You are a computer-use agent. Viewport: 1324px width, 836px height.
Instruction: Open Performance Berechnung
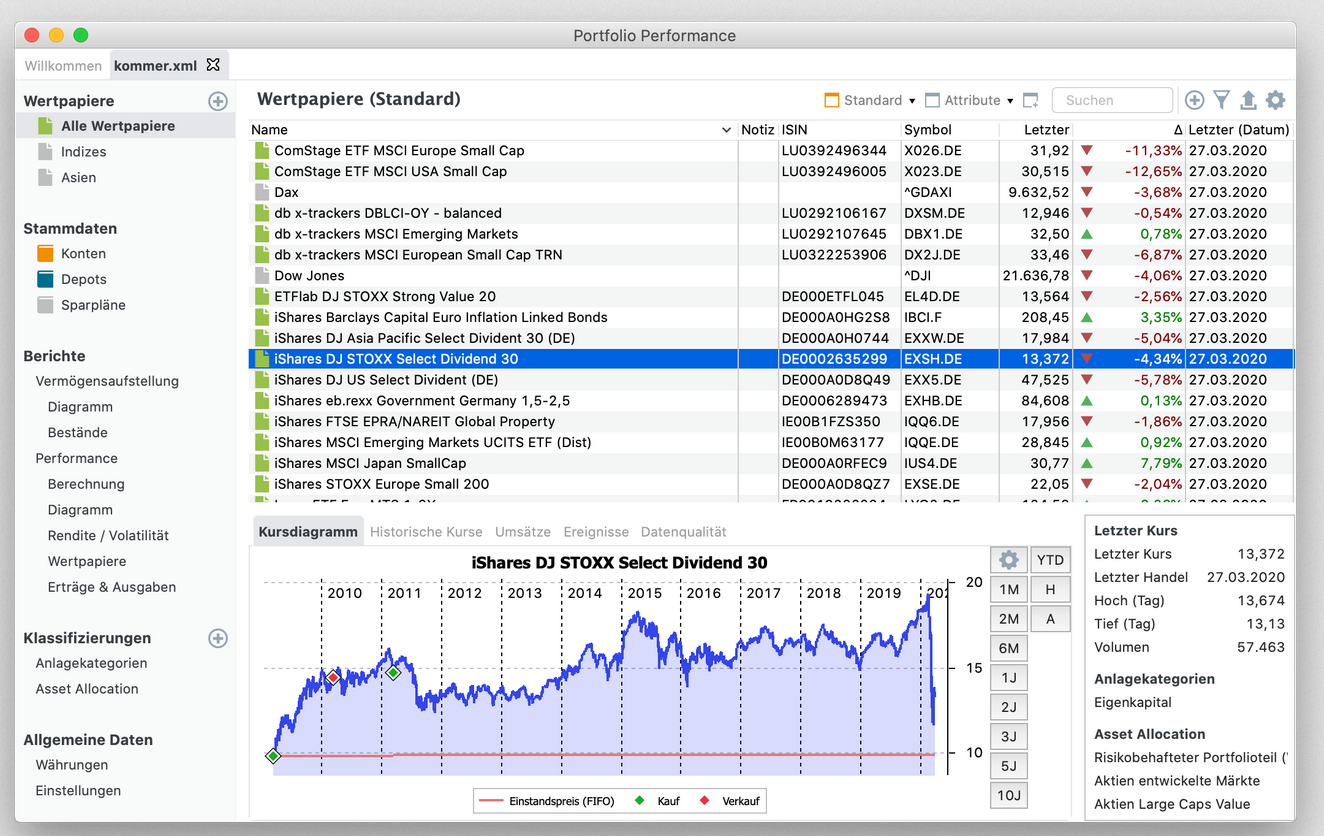pos(86,484)
